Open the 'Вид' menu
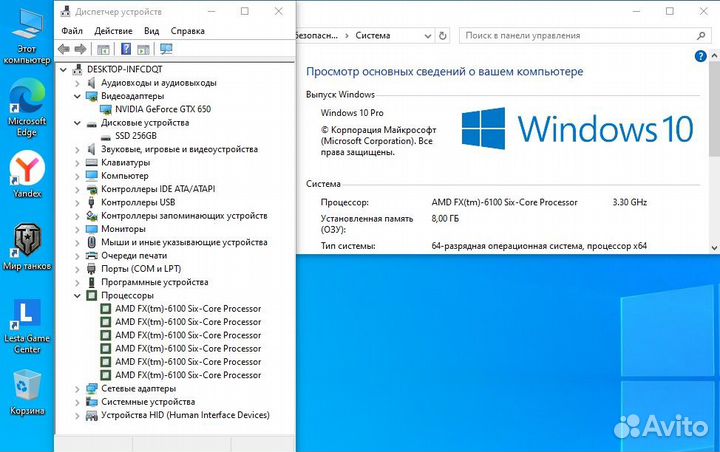The height and width of the screenshot is (452, 720). coord(151,31)
